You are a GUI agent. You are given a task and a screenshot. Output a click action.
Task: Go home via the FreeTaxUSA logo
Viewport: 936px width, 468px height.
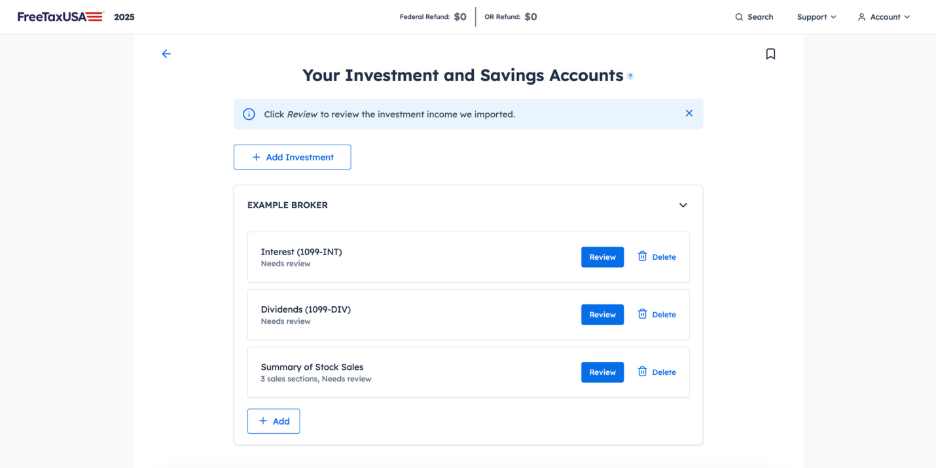click(60, 17)
